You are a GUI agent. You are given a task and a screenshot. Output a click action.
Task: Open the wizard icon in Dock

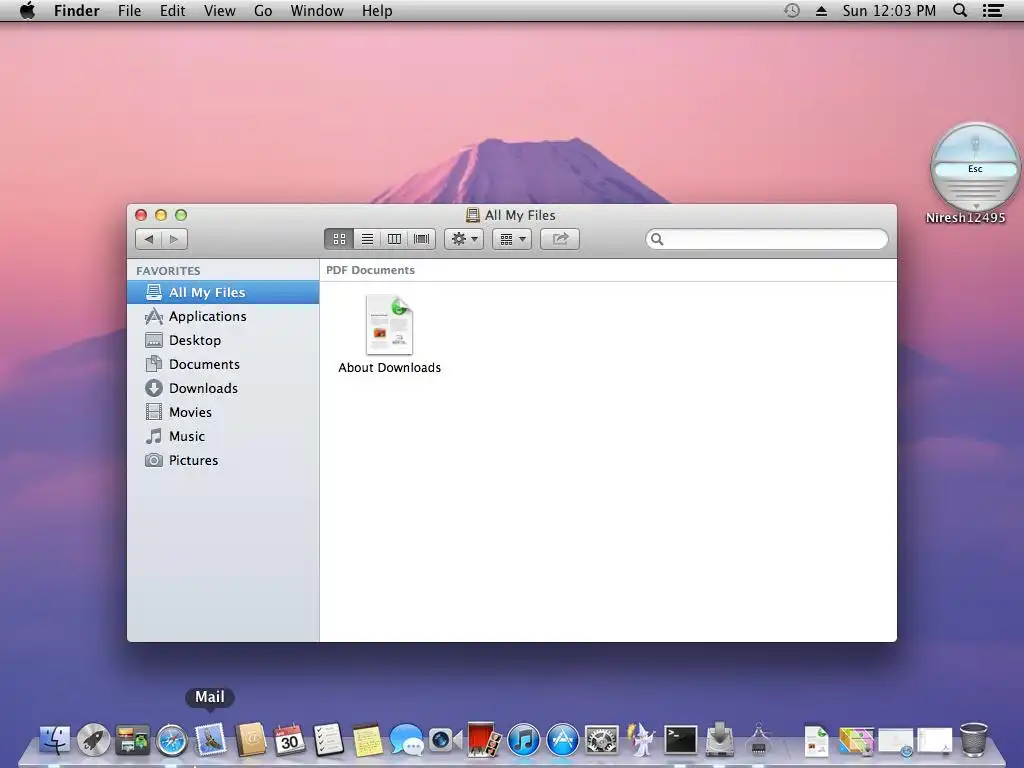641,740
